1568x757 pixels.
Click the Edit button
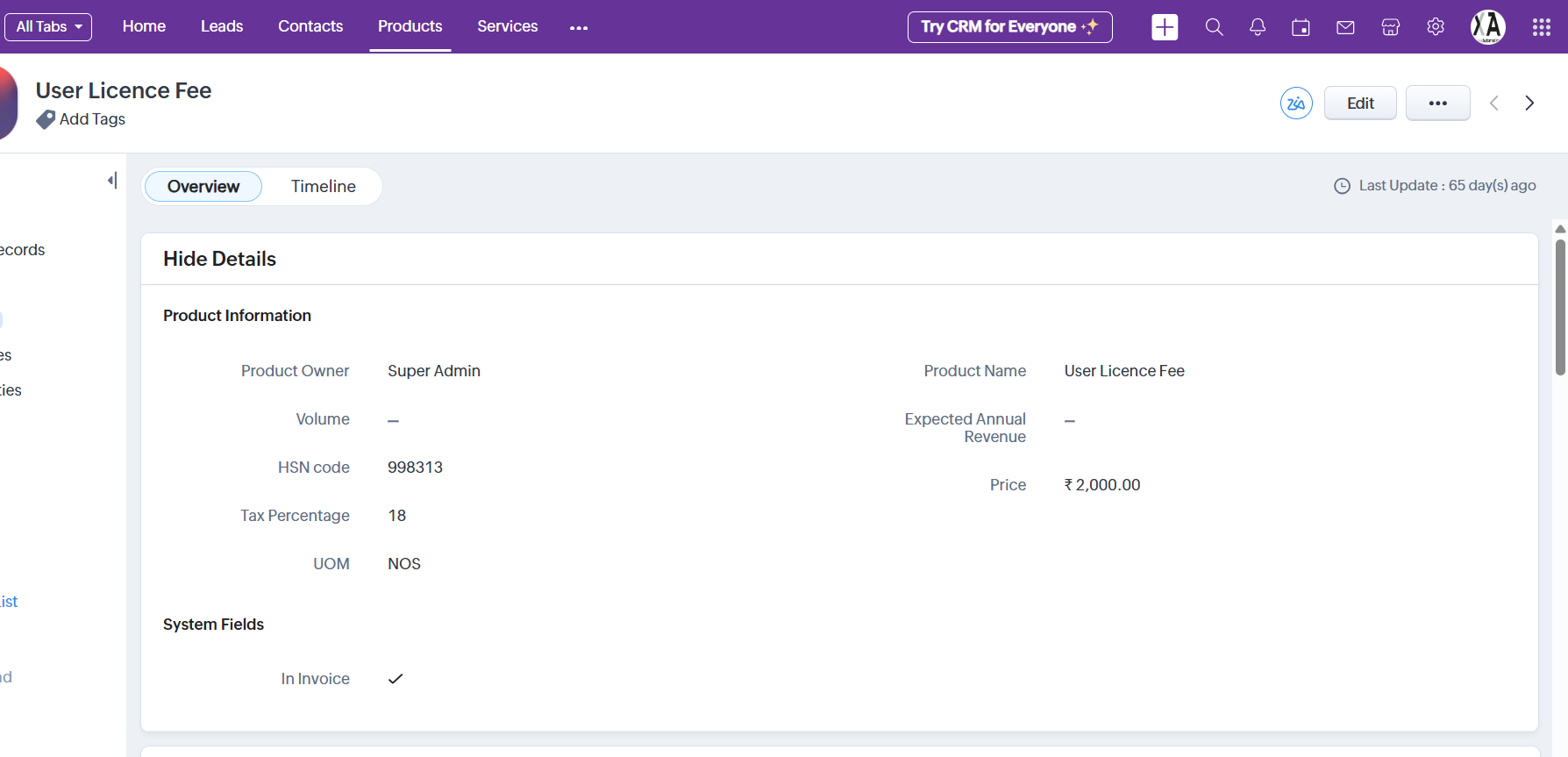click(1359, 104)
